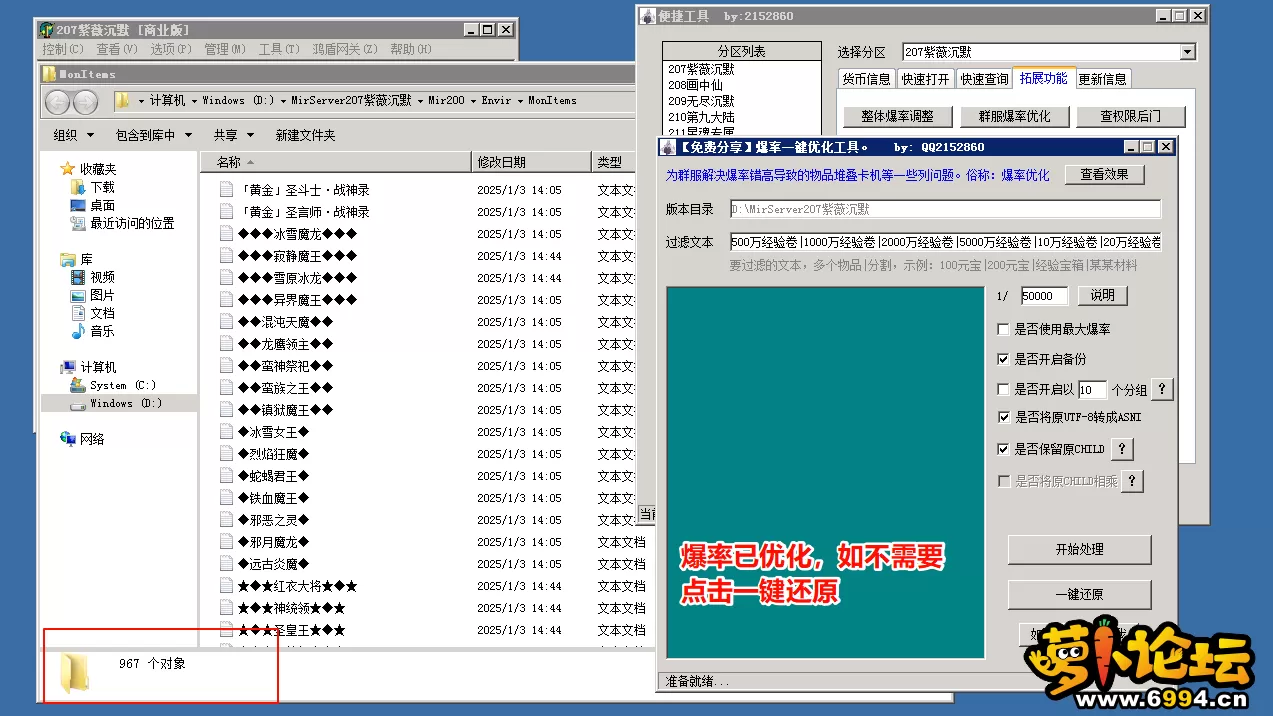
Task: Select the 库 library icon in sidebar
Action: (x=68, y=259)
